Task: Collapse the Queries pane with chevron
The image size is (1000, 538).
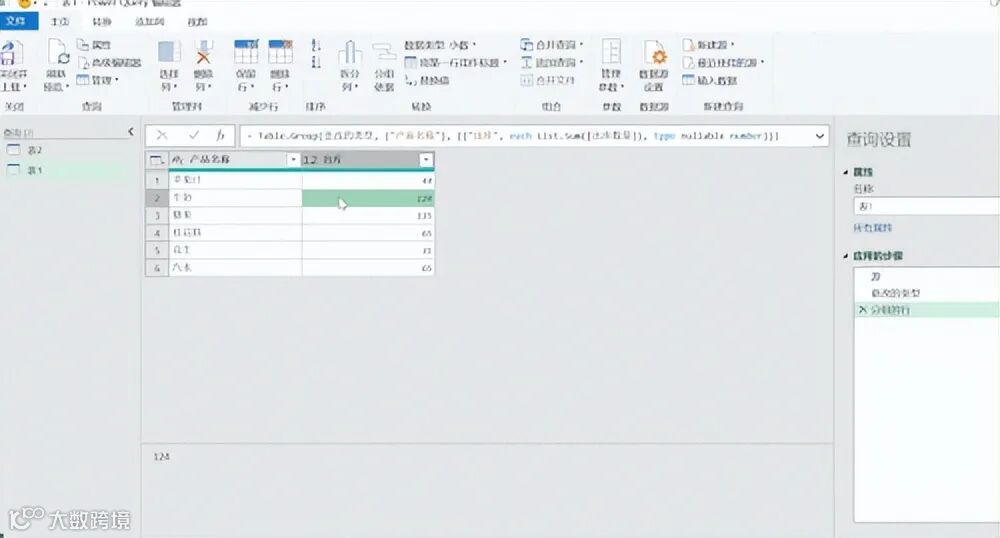Action: (131, 132)
